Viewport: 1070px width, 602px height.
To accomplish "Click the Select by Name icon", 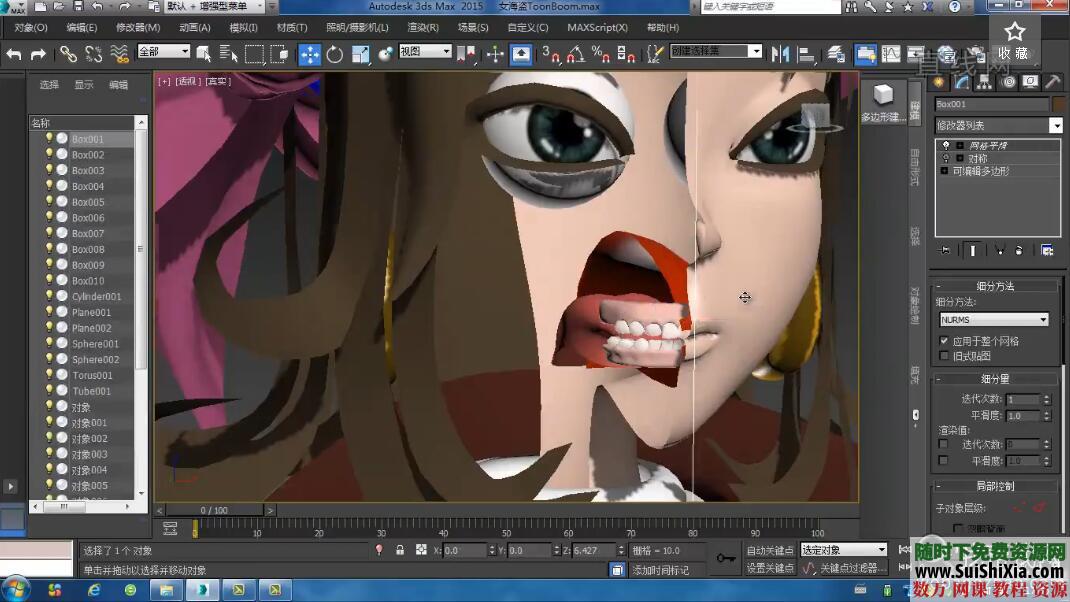I will (x=229, y=54).
